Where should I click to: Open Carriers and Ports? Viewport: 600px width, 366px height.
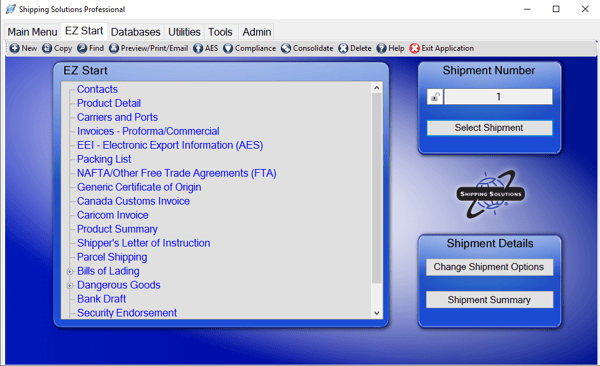coord(117,117)
